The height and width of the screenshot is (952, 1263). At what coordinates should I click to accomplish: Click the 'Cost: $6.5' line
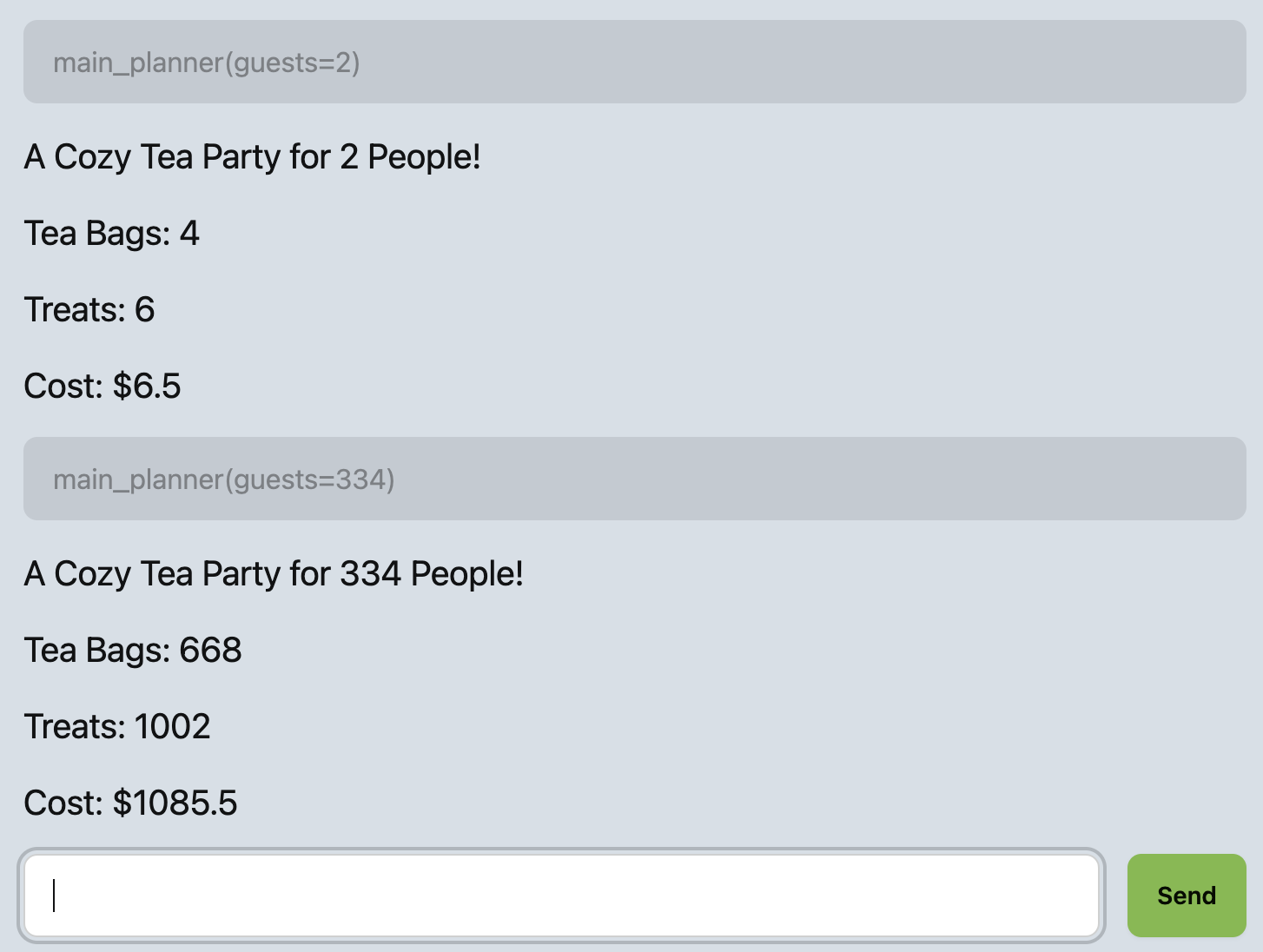(x=102, y=387)
